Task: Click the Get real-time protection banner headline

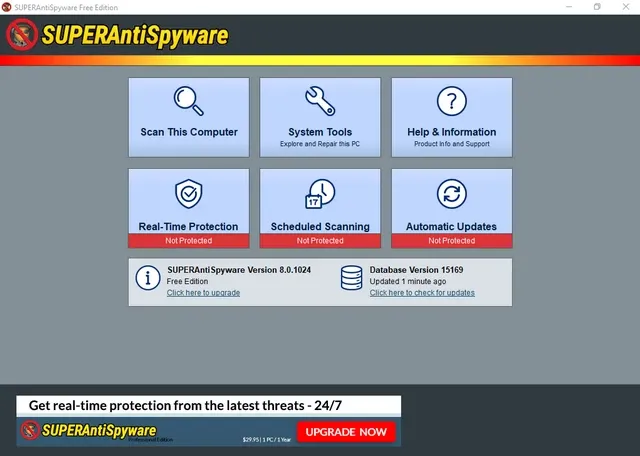Action: [x=185, y=405]
